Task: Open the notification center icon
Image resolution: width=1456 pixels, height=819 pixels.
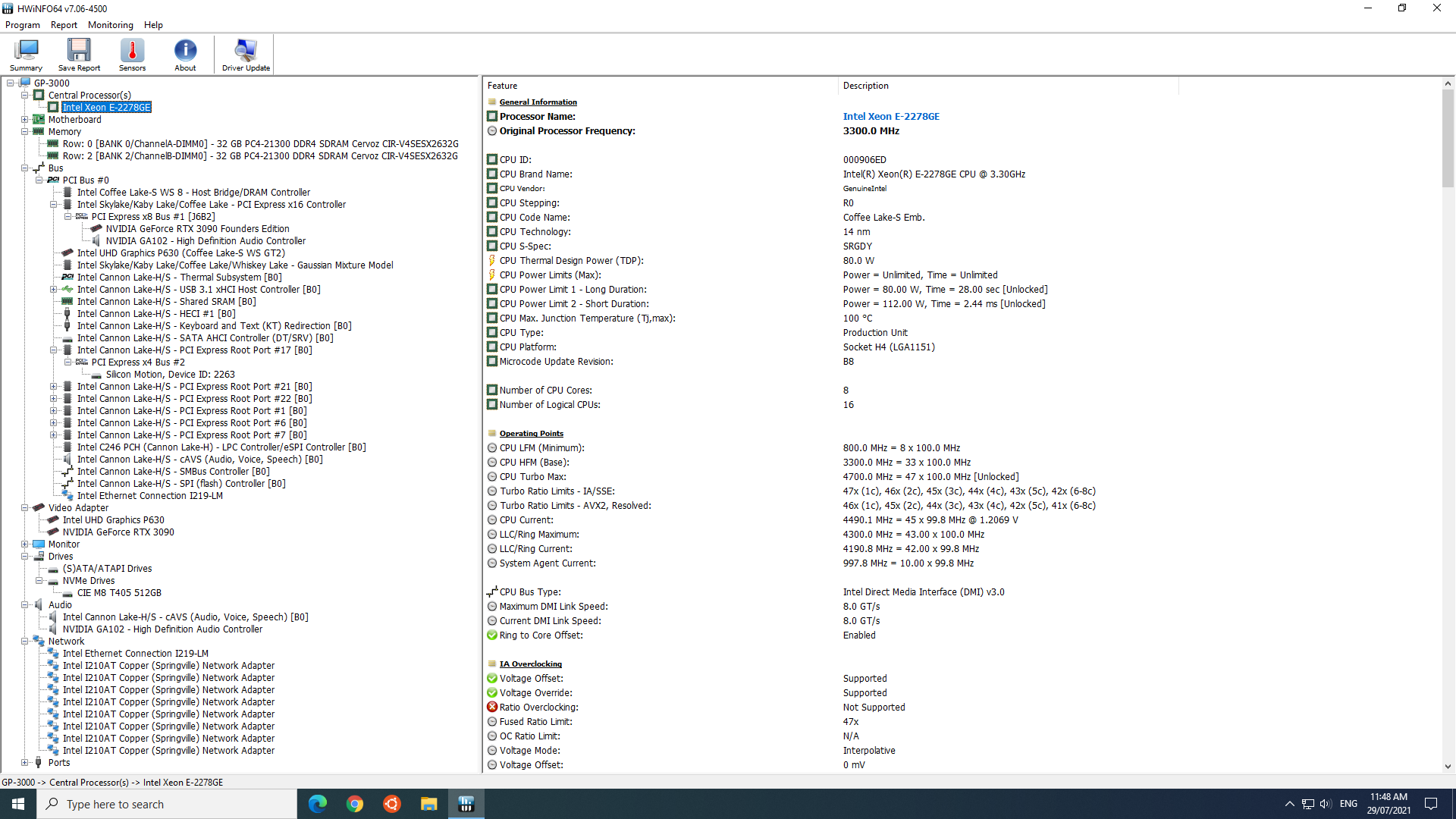Action: coord(1431,804)
